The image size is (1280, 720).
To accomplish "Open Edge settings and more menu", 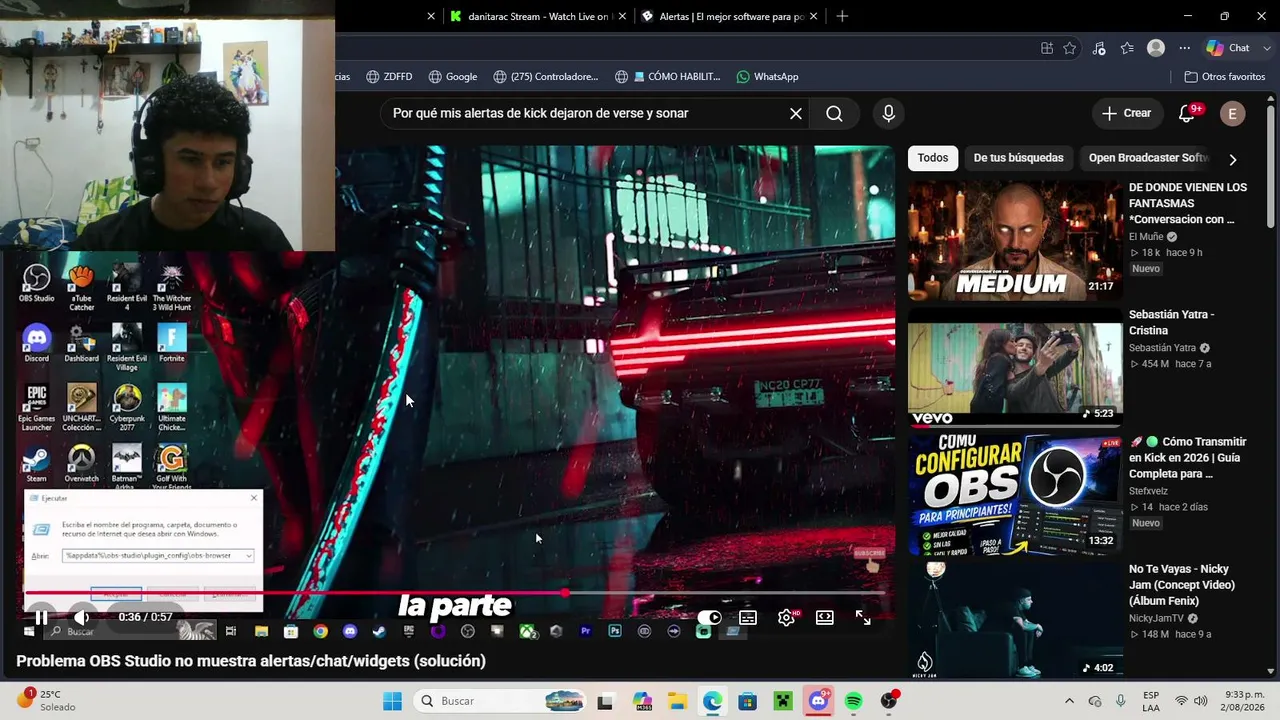I will [1184, 48].
